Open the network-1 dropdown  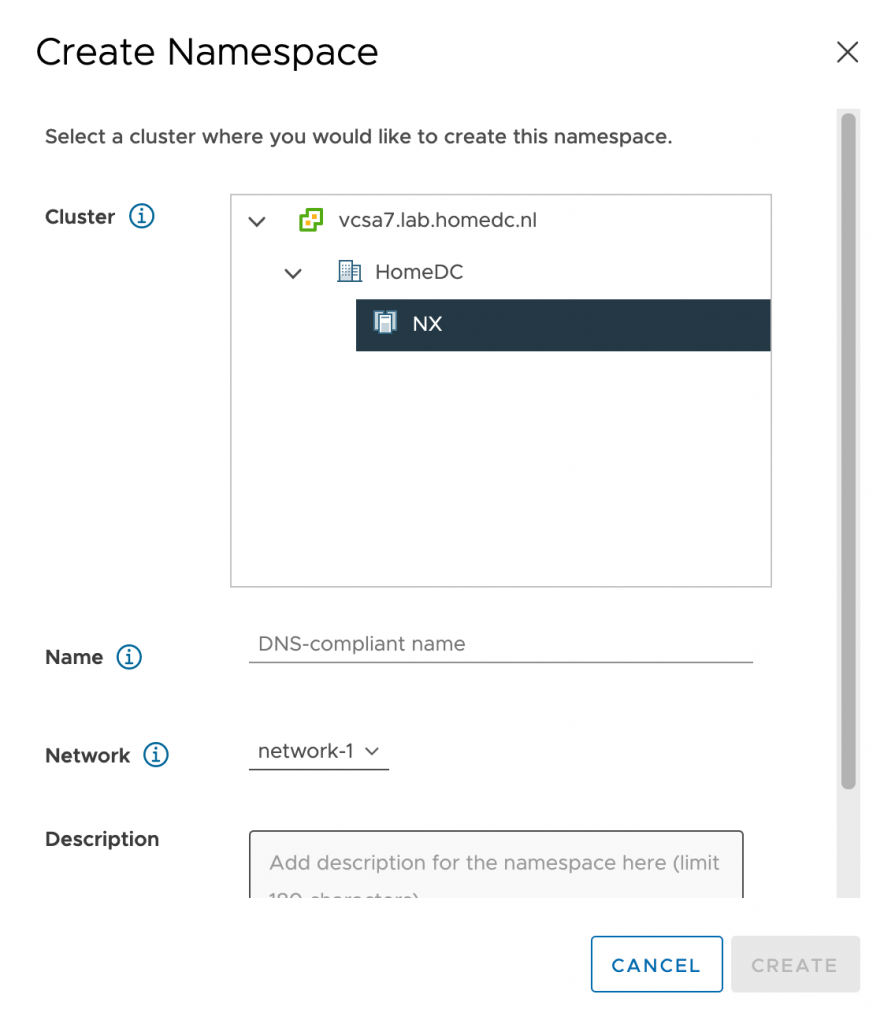click(318, 751)
